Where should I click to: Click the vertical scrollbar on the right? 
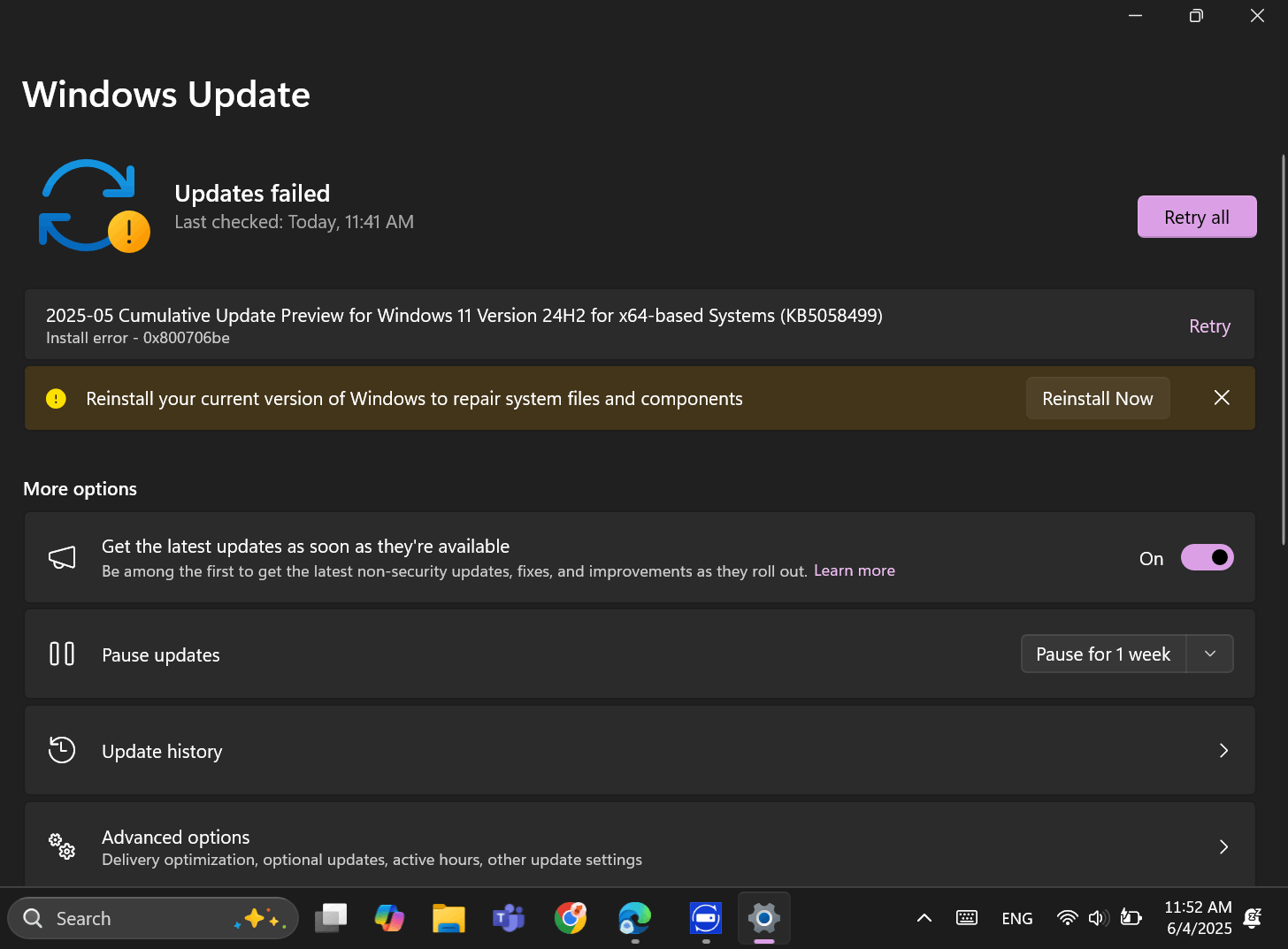(x=1284, y=349)
